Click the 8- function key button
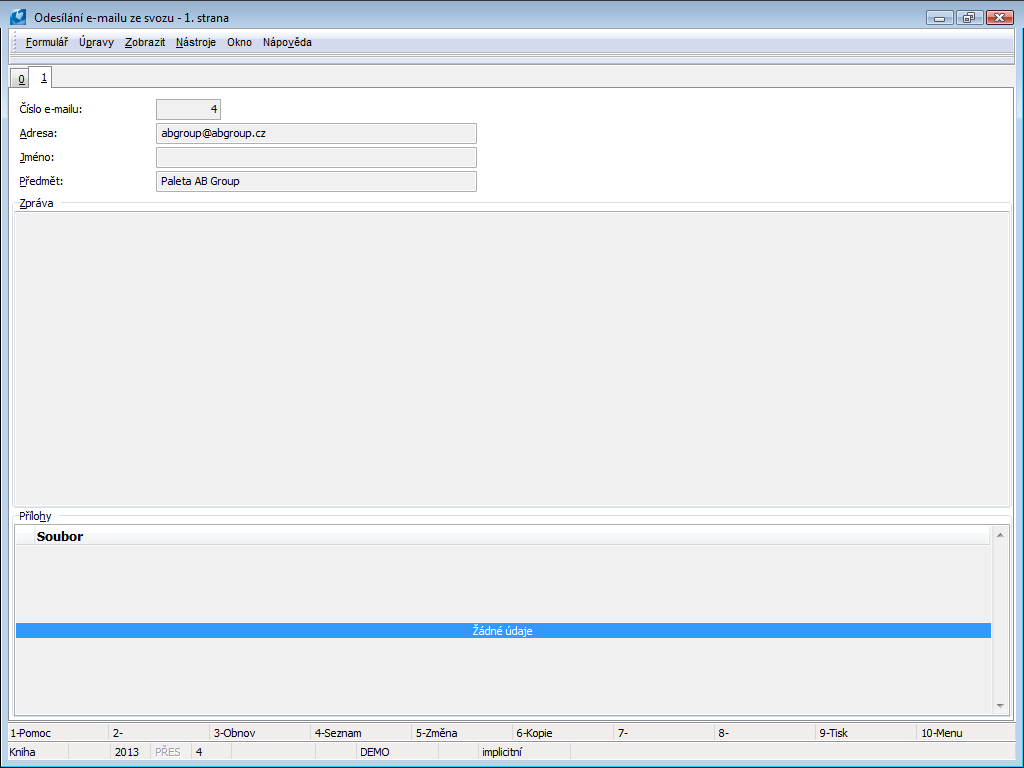This screenshot has width=1024, height=768. tap(765, 733)
